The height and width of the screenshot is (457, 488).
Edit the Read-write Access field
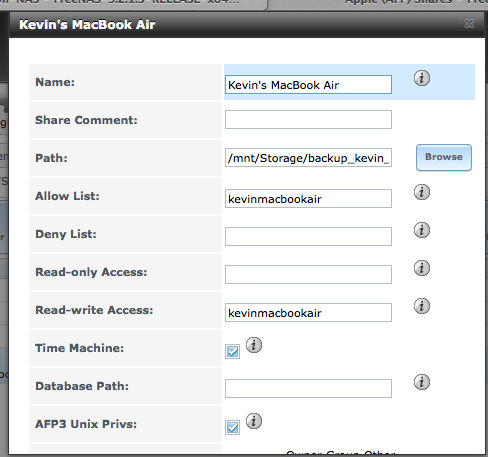pyautogui.click(x=308, y=313)
